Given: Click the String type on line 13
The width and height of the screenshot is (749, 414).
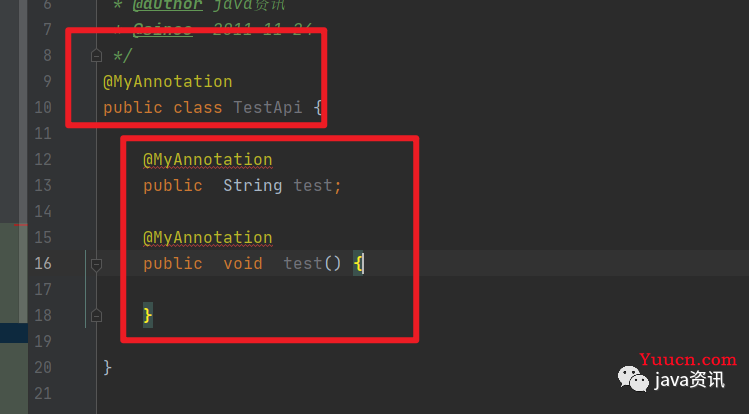Looking at the screenshot, I should (x=253, y=185).
